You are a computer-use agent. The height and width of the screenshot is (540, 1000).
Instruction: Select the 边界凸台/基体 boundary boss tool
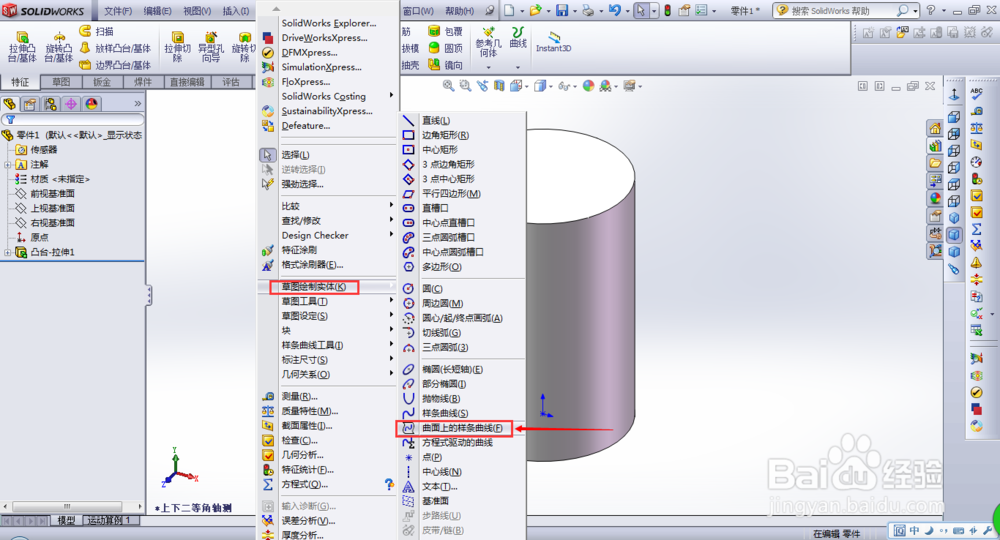pyautogui.click(x=115, y=64)
